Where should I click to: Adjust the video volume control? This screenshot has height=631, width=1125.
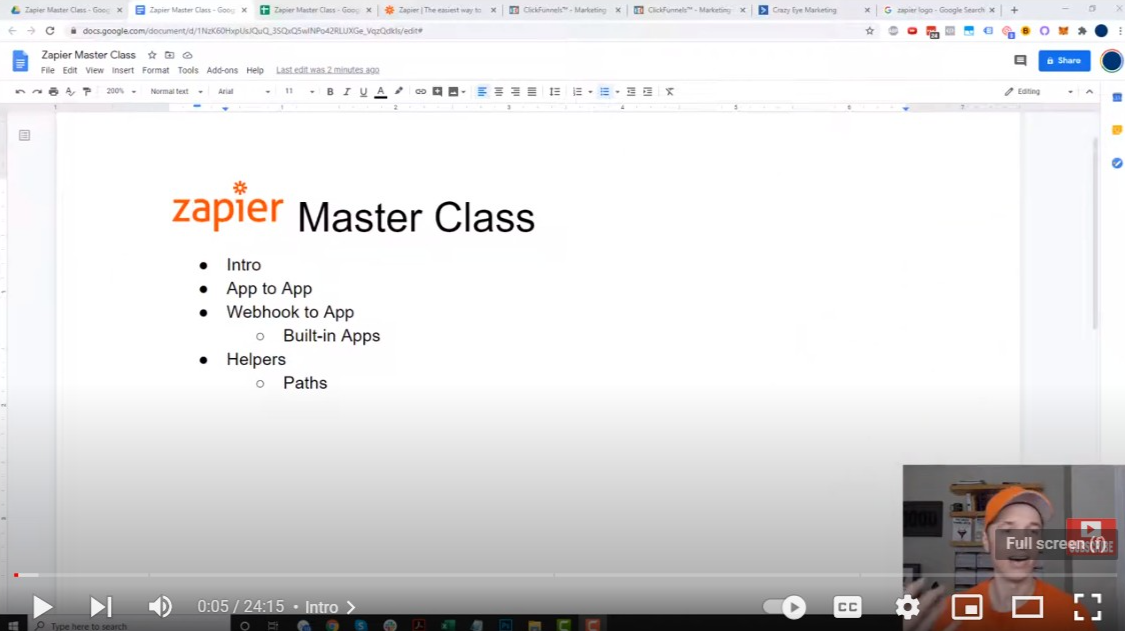pyautogui.click(x=160, y=607)
